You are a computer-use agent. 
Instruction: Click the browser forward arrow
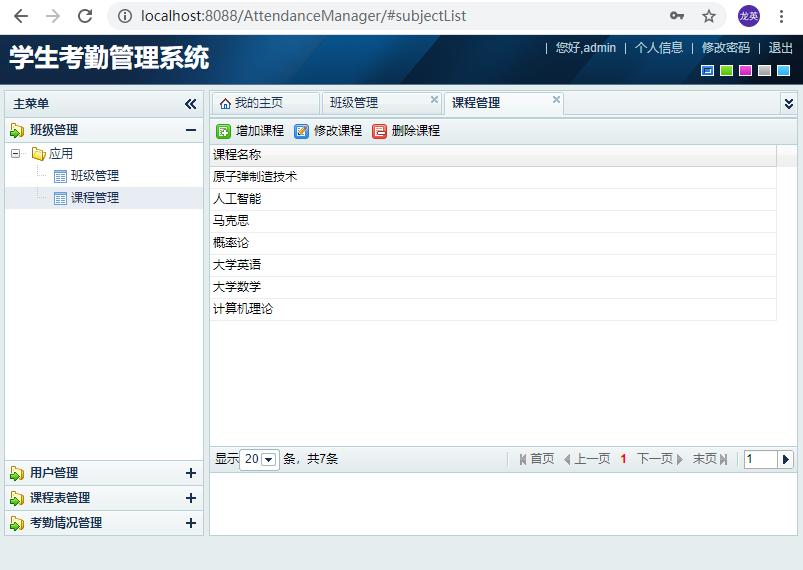coord(53,16)
